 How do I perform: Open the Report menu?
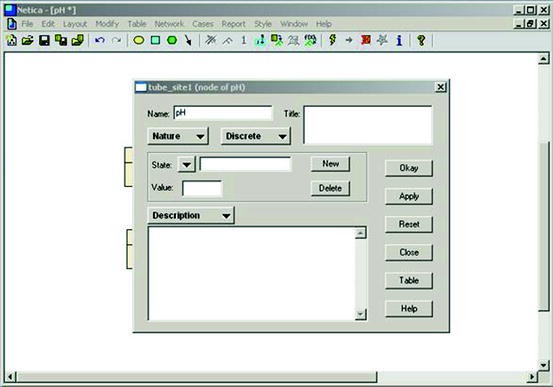(233, 24)
